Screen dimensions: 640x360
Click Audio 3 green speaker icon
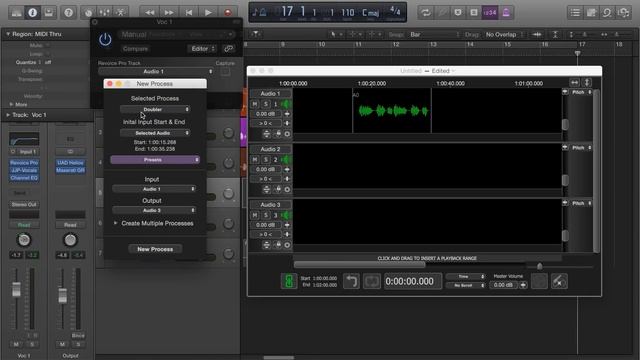click(x=286, y=215)
